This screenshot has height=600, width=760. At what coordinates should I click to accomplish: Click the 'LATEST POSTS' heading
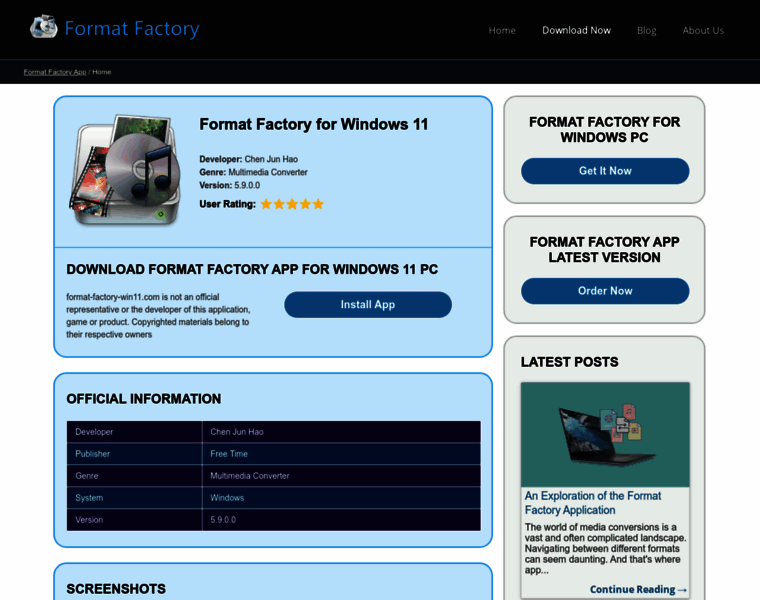pos(570,362)
